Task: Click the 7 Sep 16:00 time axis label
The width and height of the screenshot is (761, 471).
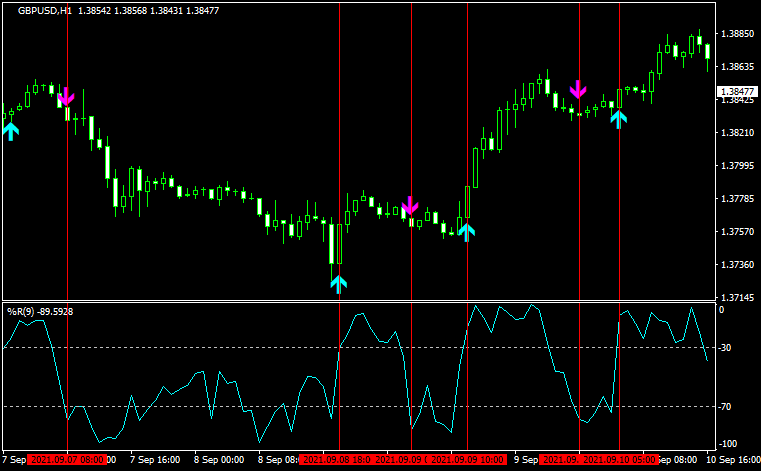Action: (155, 460)
